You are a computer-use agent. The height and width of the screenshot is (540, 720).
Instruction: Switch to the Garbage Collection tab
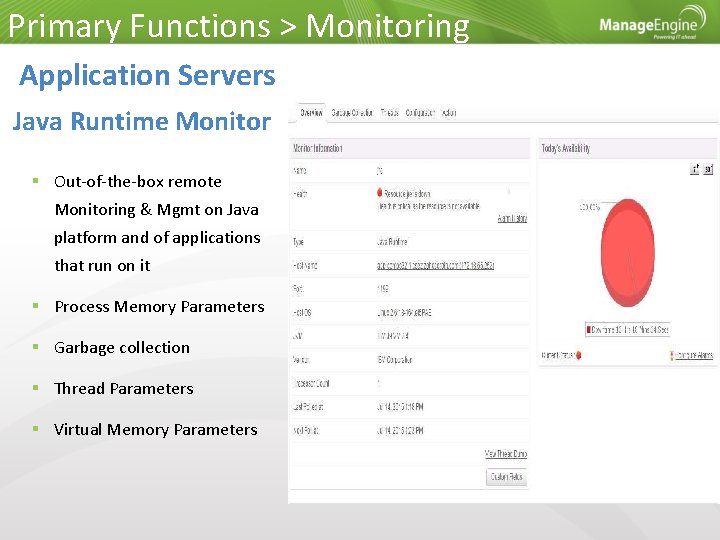(x=352, y=112)
